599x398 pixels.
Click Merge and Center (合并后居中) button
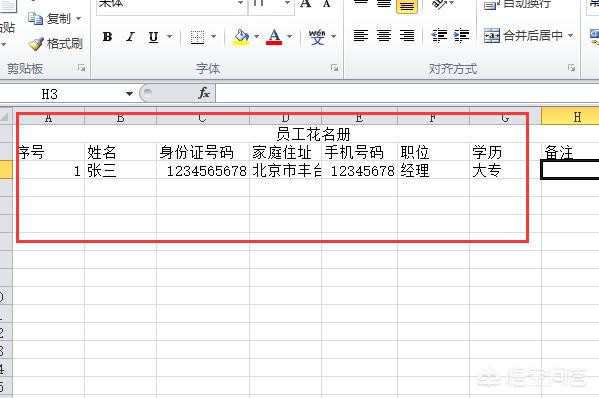pyautogui.click(x=528, y=36)
